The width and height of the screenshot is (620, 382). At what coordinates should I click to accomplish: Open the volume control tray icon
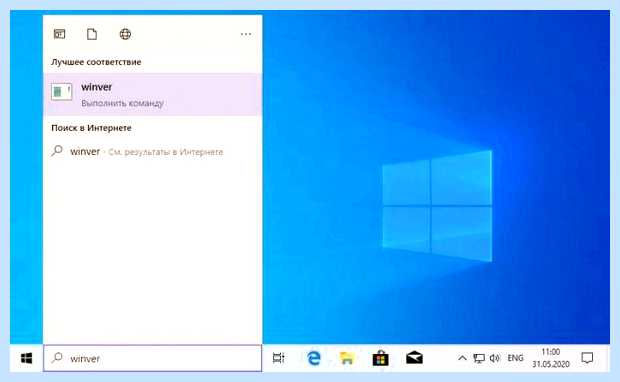(x=494, y=358)
